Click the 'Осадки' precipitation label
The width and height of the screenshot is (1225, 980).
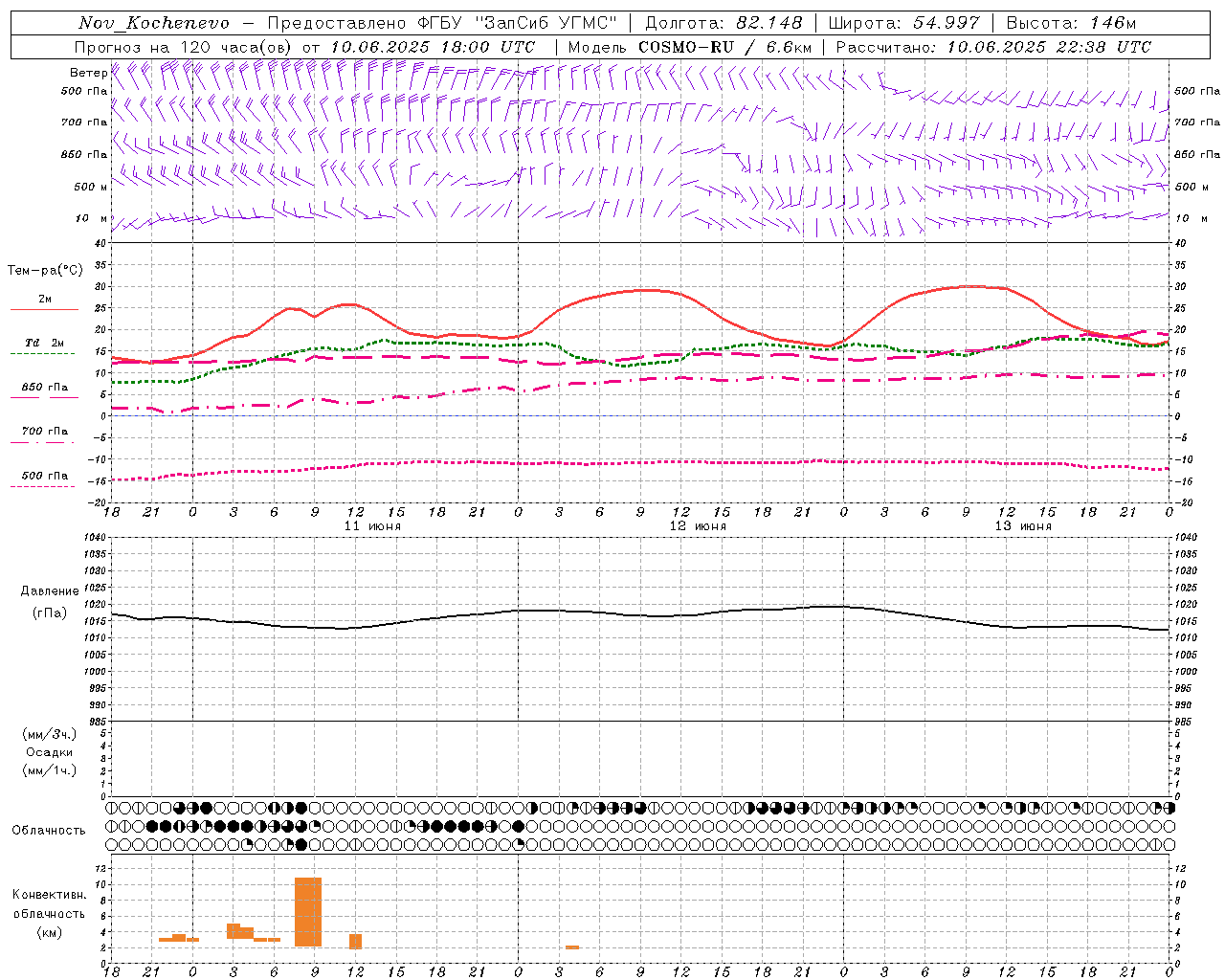tap(50, 752)
